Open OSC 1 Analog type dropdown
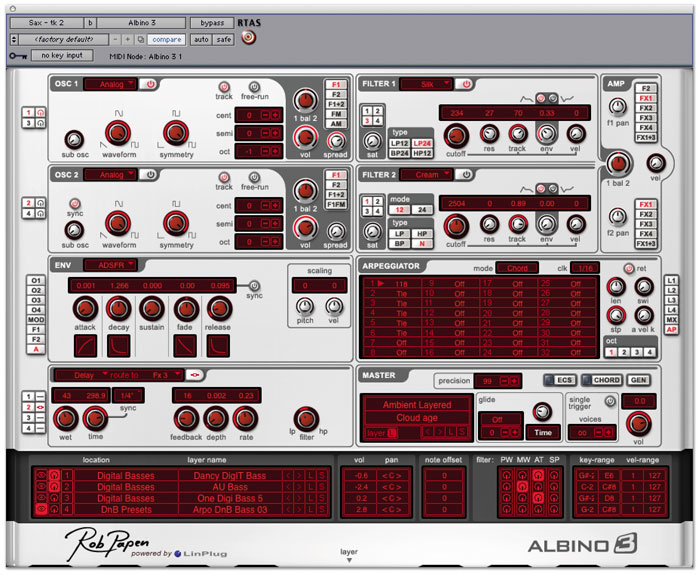Screen dimensions: 700x575 click(x=110, y=84)
